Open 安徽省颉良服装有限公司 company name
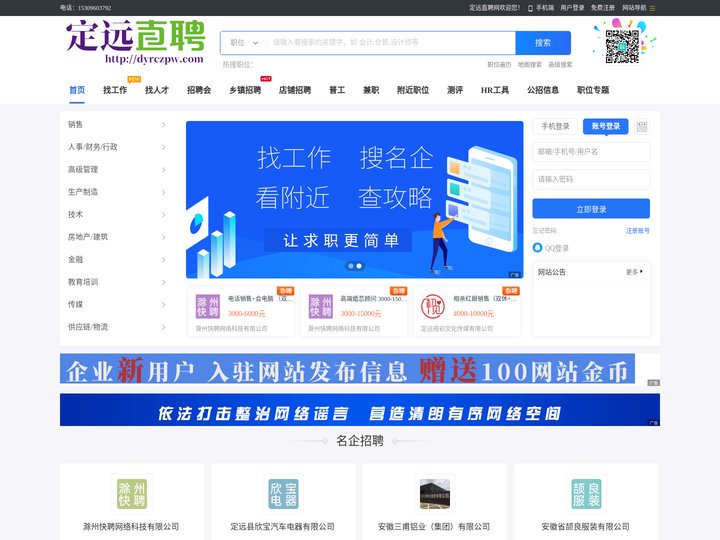This screenshot has width=720, height=540. pos(586,527)
